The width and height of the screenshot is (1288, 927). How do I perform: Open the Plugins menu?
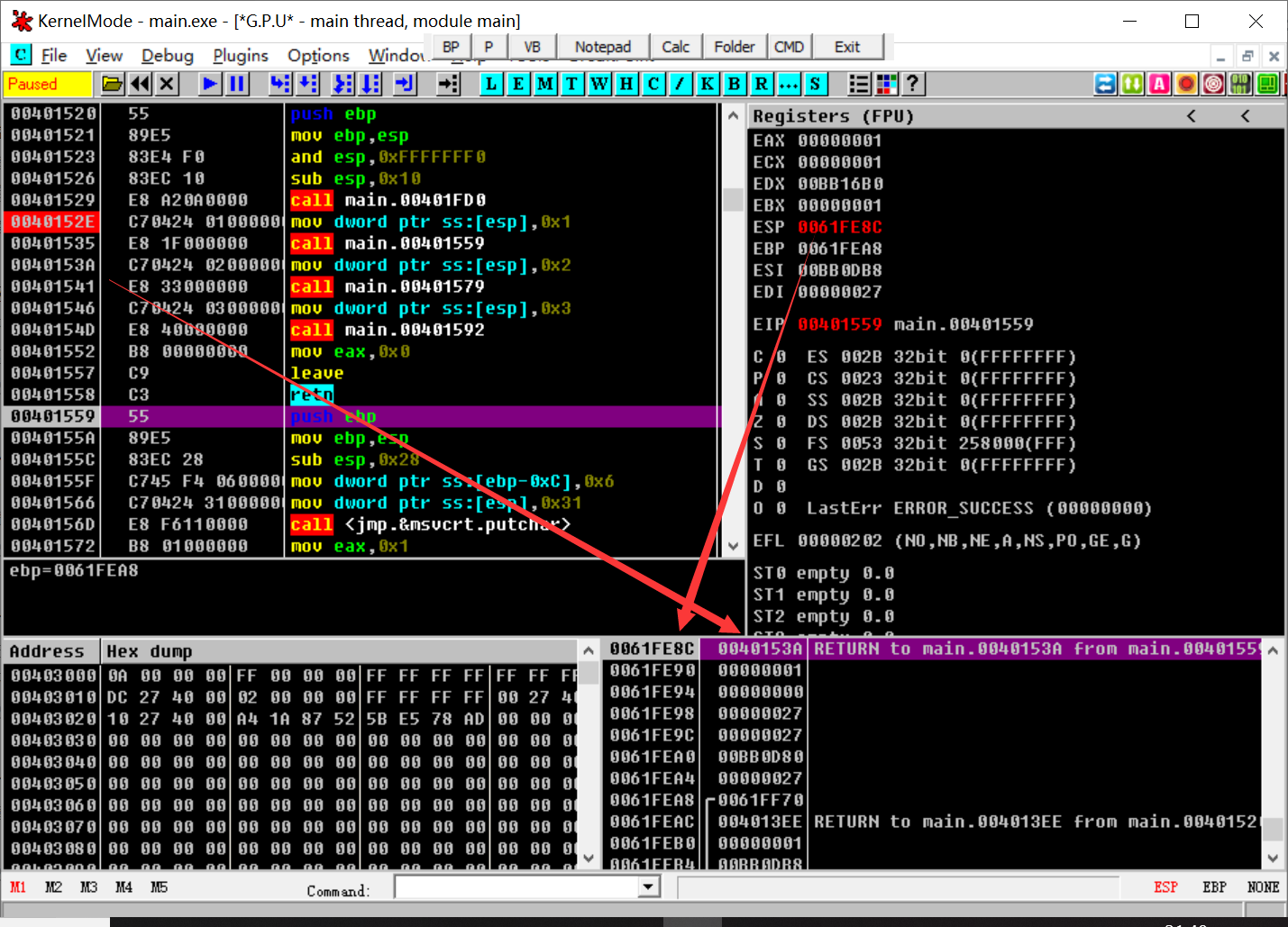pyautogui.click(x=241, y=55)
